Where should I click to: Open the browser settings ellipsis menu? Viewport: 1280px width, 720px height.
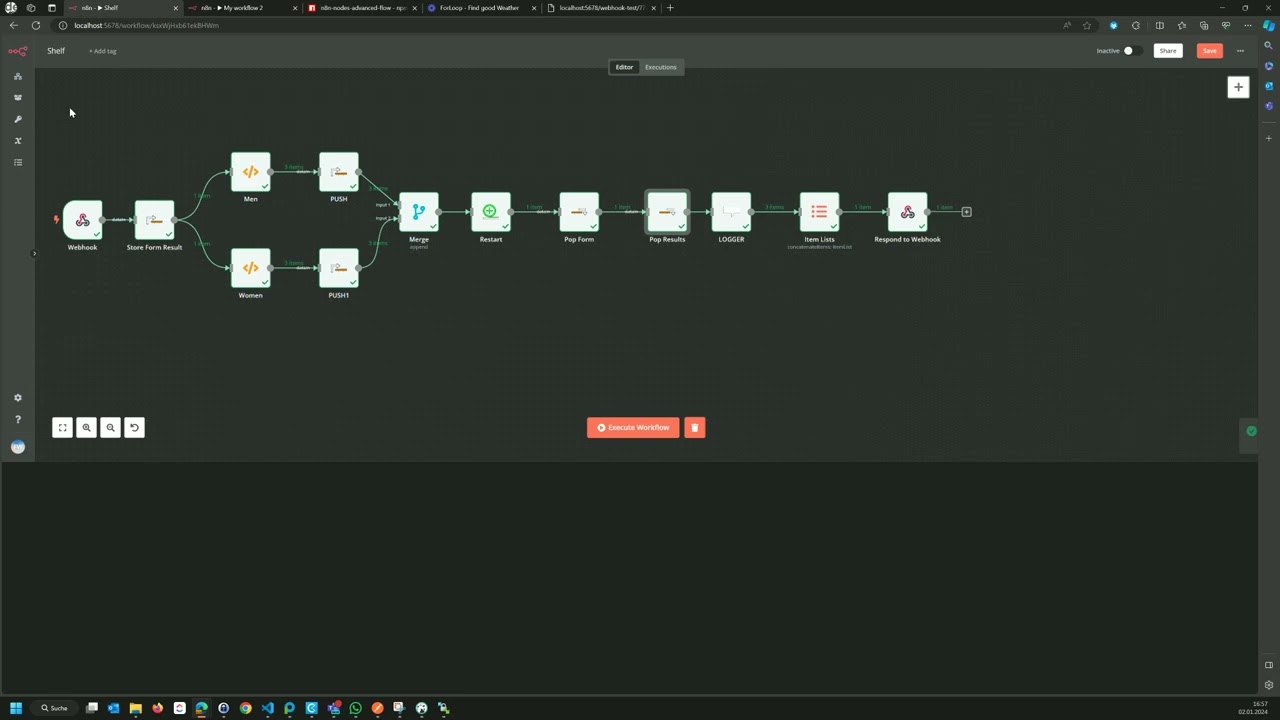point(1247,25)
